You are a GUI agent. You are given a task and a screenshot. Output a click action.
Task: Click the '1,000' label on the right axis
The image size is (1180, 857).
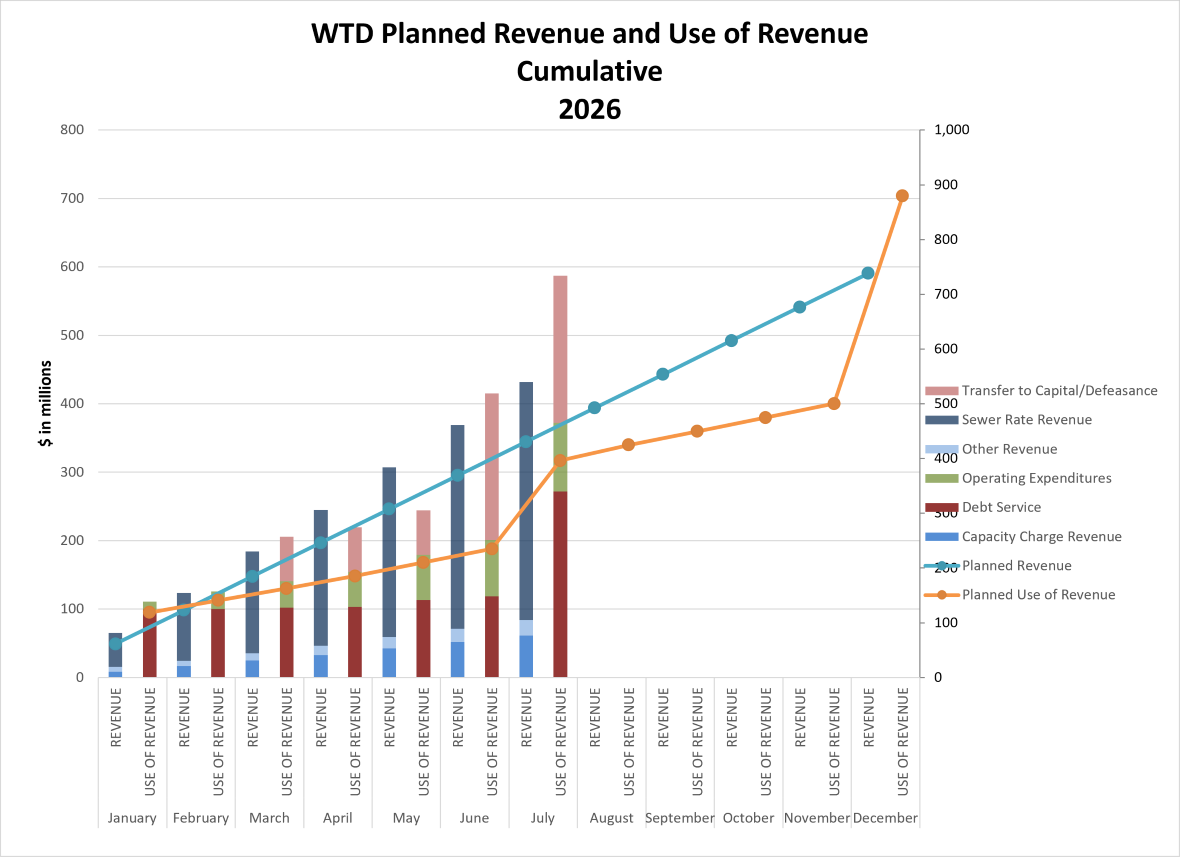pyautogui.click(x=951, y=129)
